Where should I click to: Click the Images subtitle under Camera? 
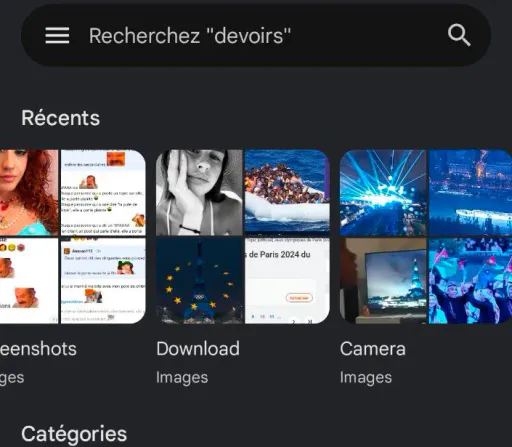366,378
